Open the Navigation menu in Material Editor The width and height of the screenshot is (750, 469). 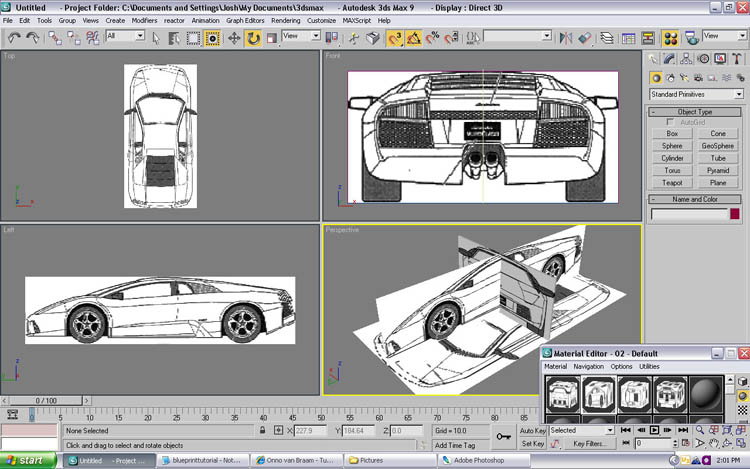(588, 367)
